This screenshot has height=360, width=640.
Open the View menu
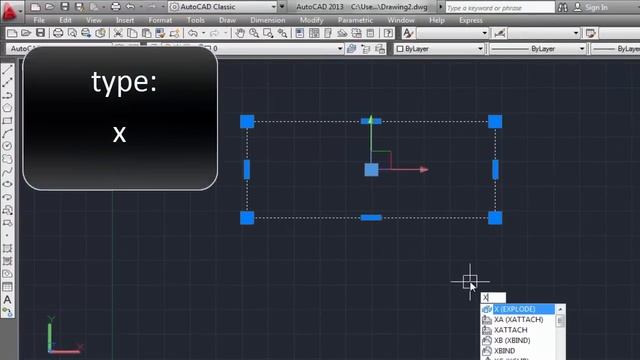pos(94,20)
